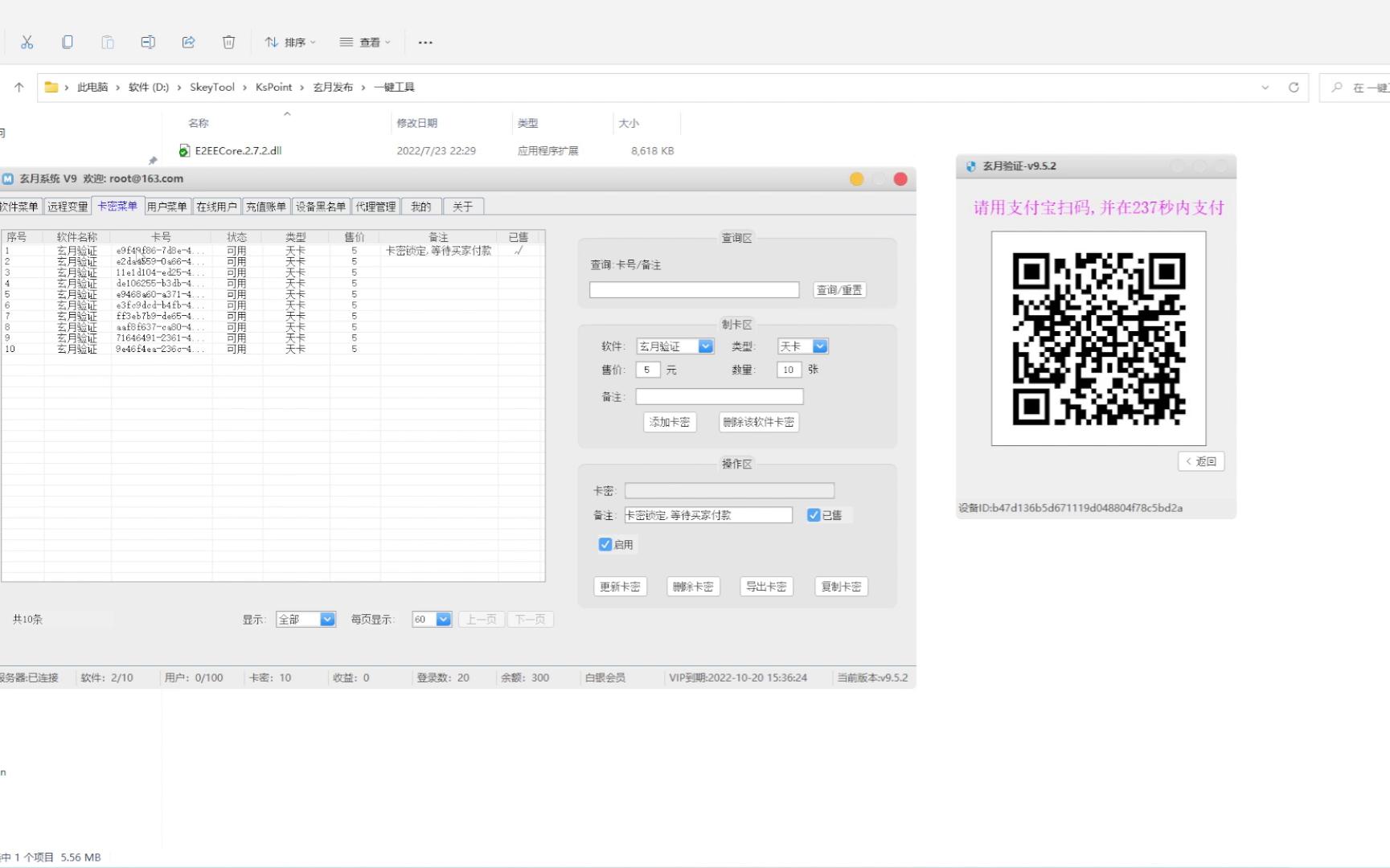Click the Rename icon in Explorer toolbar
Screen dimensions: 1390x868
coord(148,42)
